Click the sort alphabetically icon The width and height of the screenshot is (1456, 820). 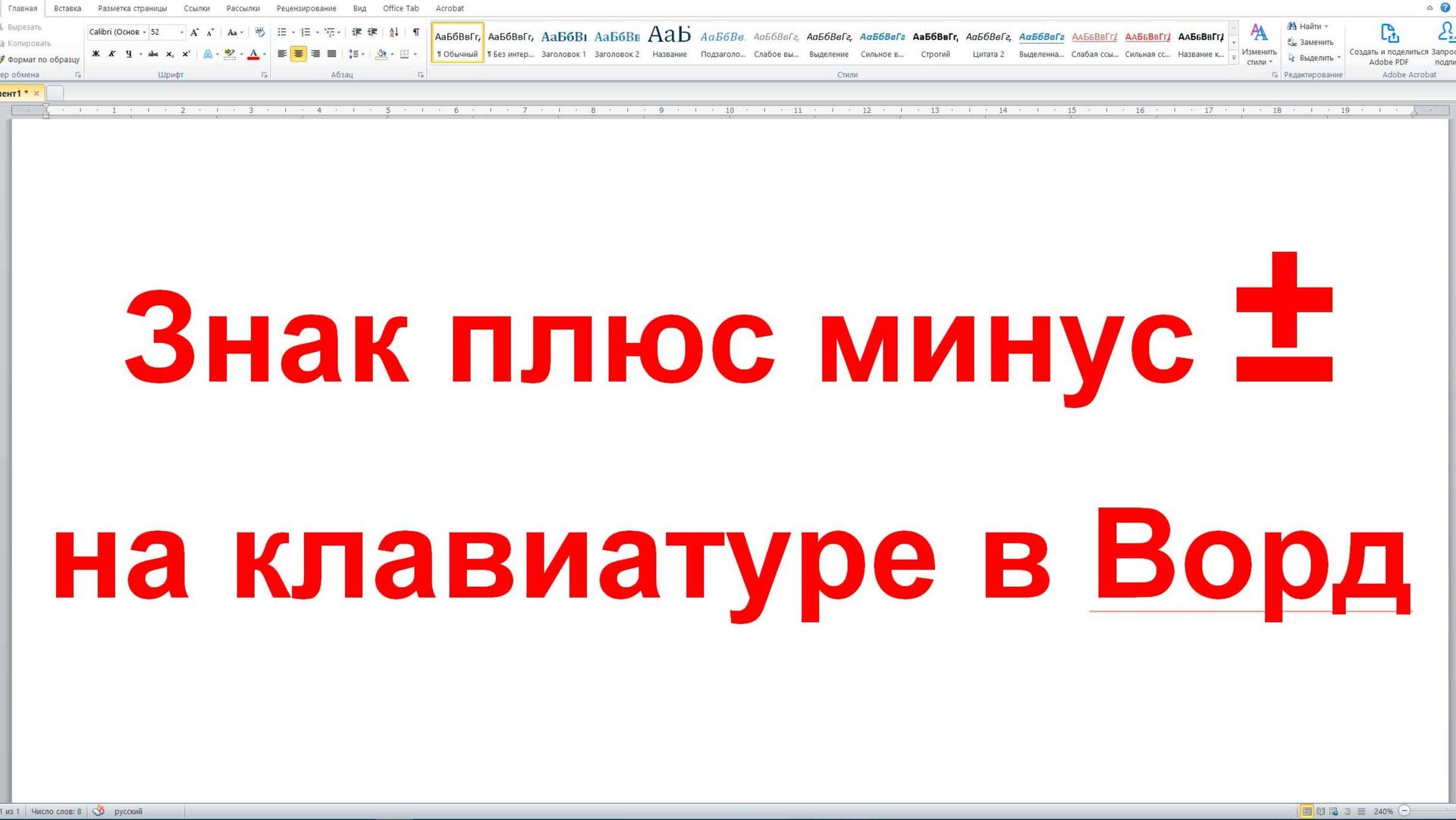(394, 33)
